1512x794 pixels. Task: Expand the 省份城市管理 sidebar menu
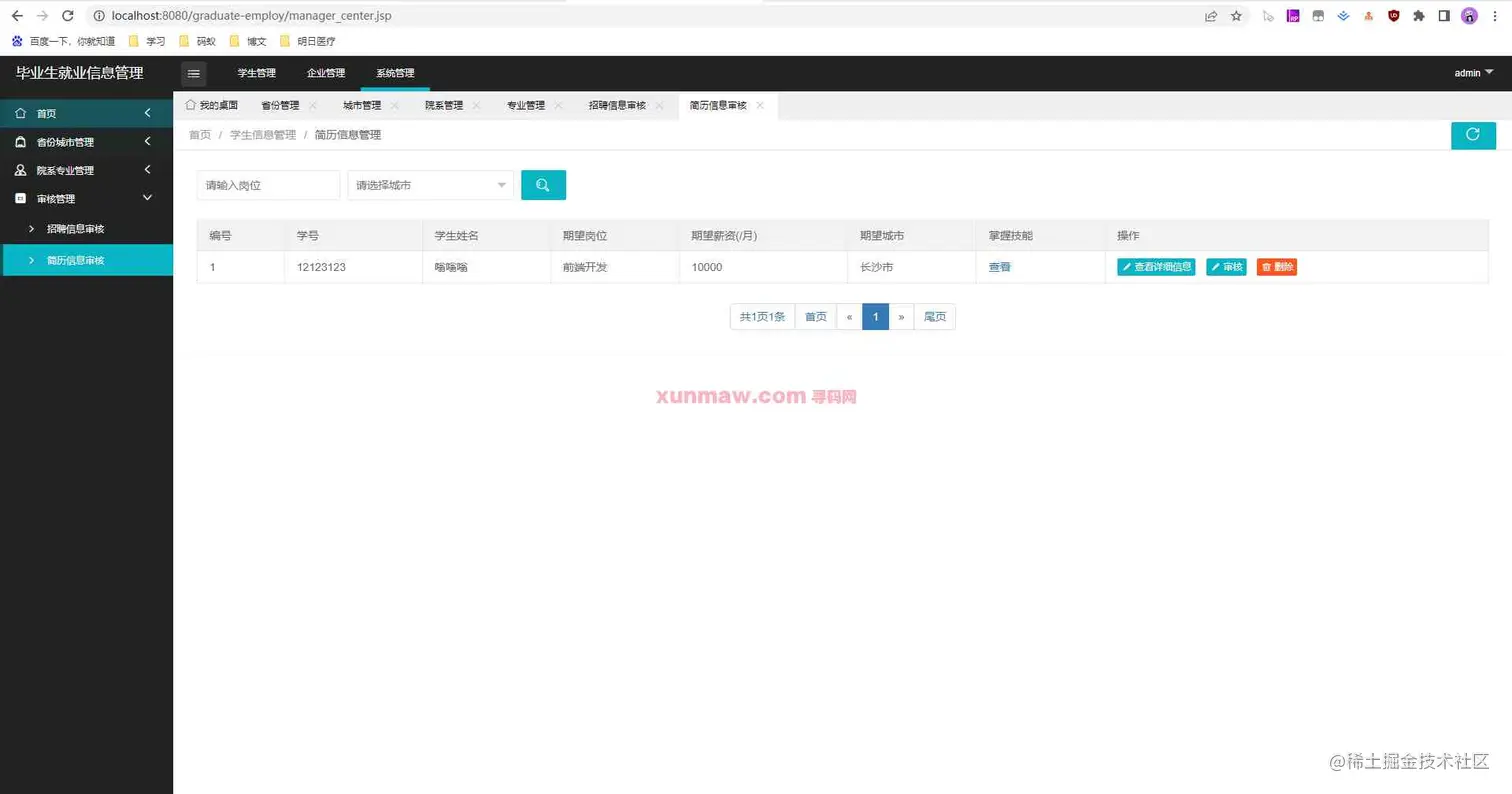[148, 142]
